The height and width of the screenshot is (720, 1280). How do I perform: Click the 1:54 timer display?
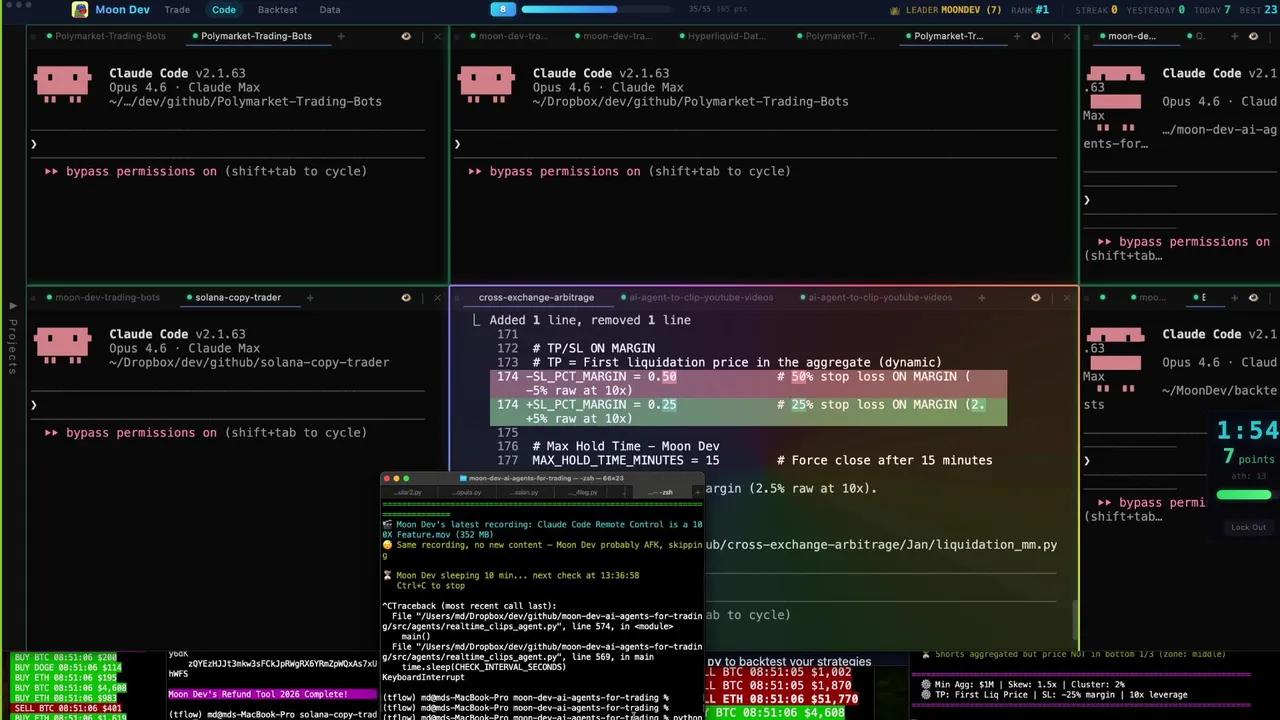pyautogui.click(x=1248, y=430)
